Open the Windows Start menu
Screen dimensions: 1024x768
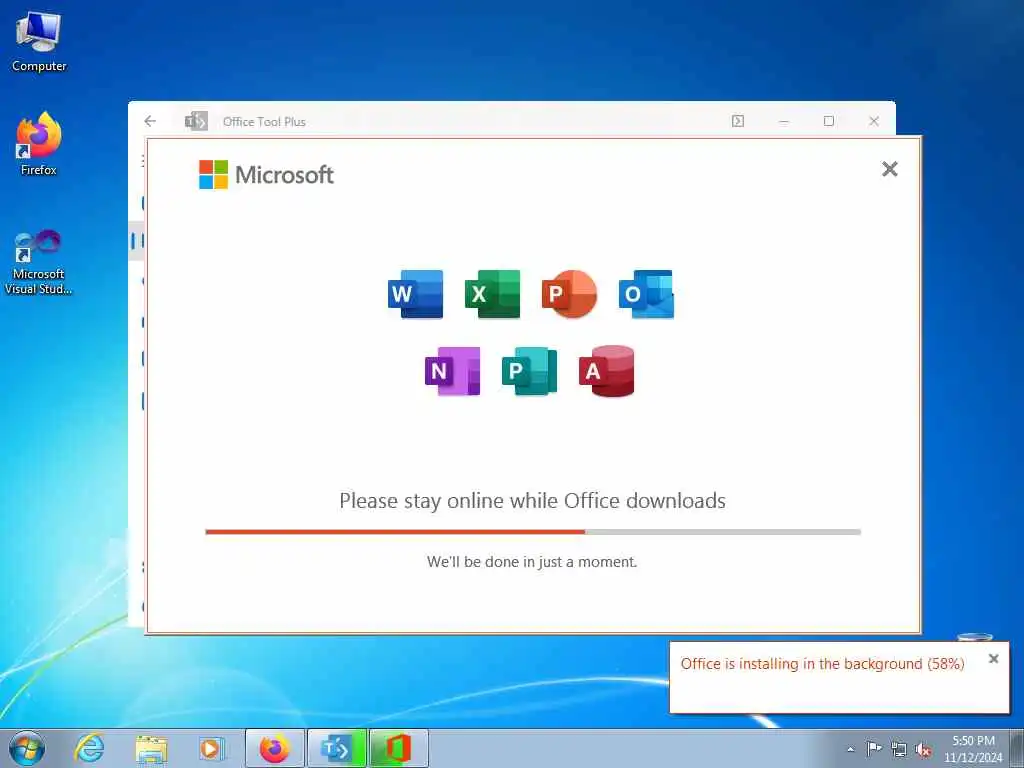pyautogui.click(x=27, y=748)
